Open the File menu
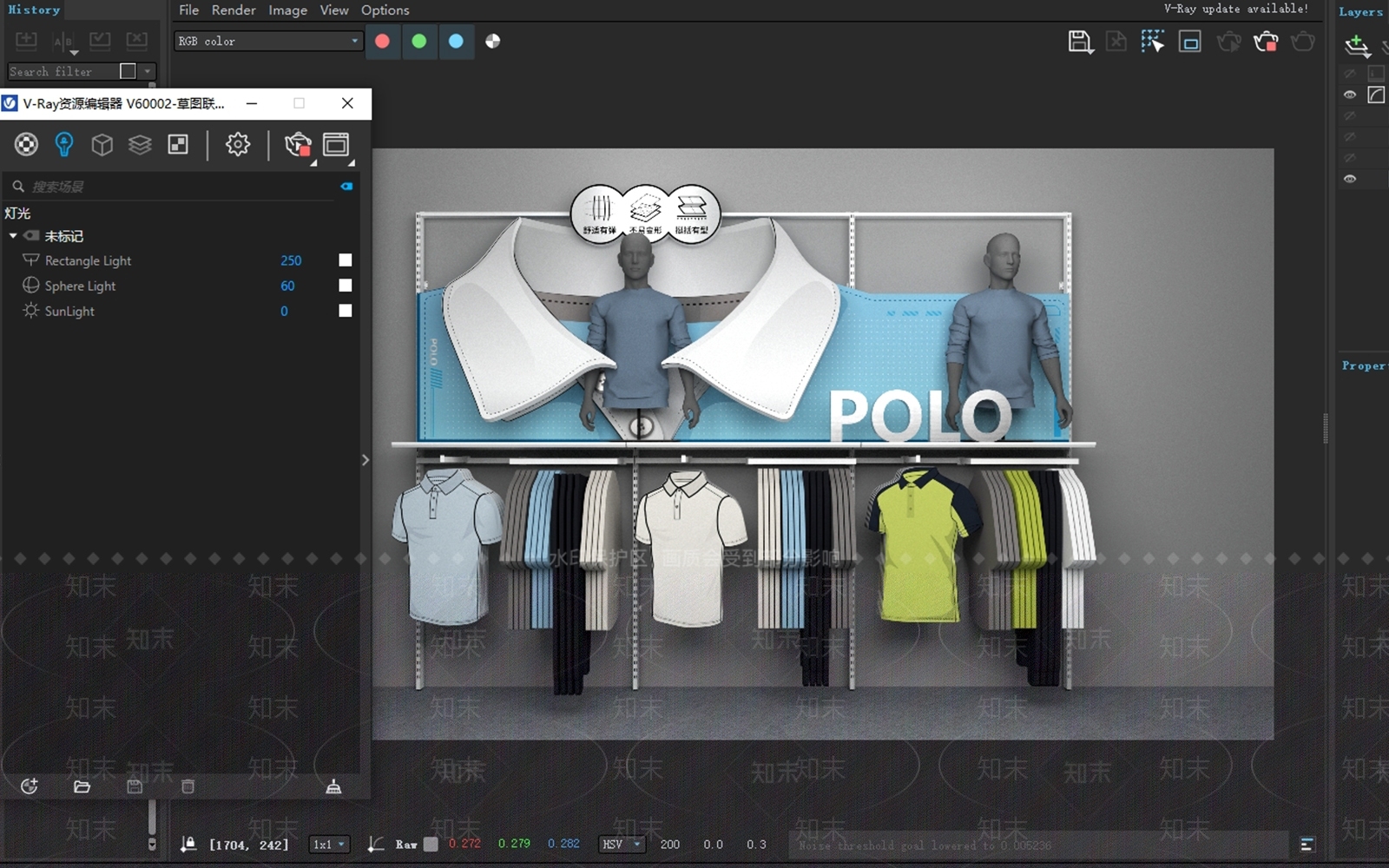This screenshot has width=1389, height=868. tap(188, 10)
